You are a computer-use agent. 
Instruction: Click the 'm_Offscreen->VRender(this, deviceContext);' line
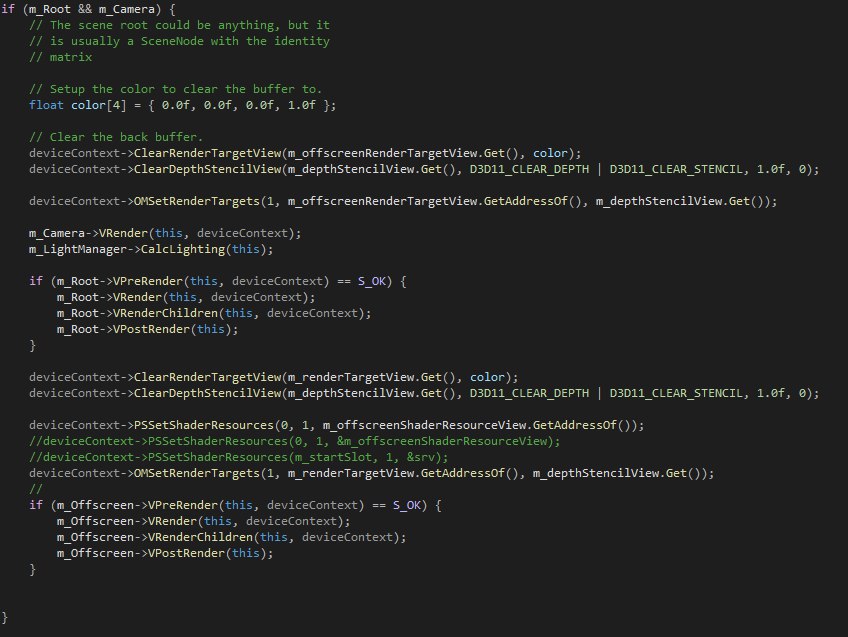pos(203,521)
